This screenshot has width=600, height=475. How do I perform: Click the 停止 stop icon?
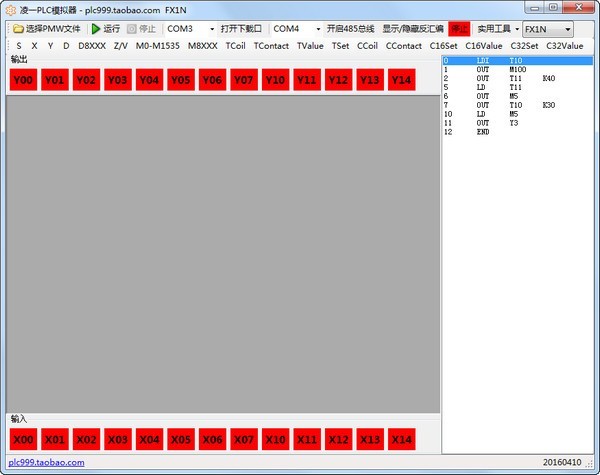[133, 29]
